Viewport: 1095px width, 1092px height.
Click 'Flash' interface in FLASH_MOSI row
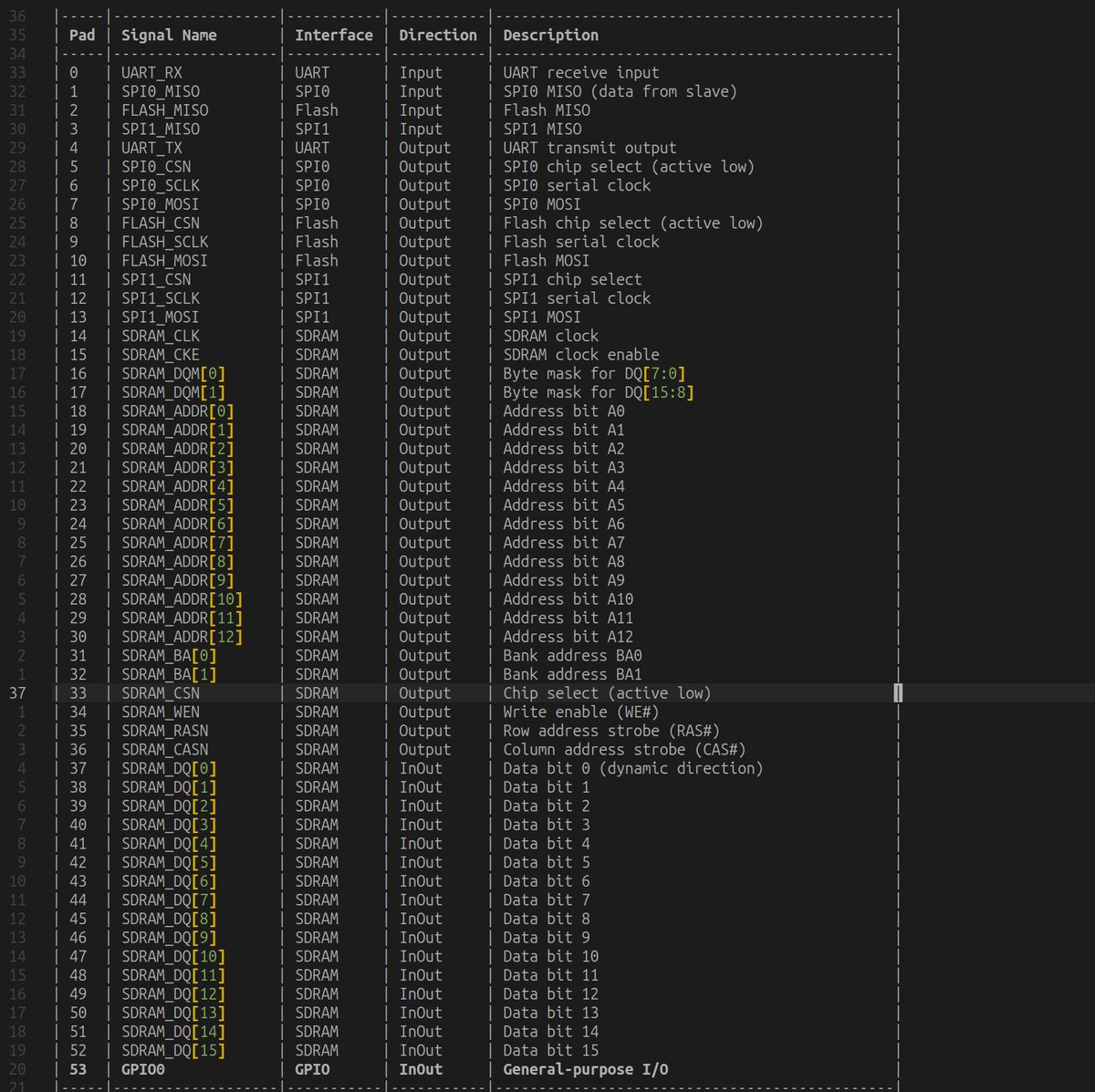click(x=317, y=261)
